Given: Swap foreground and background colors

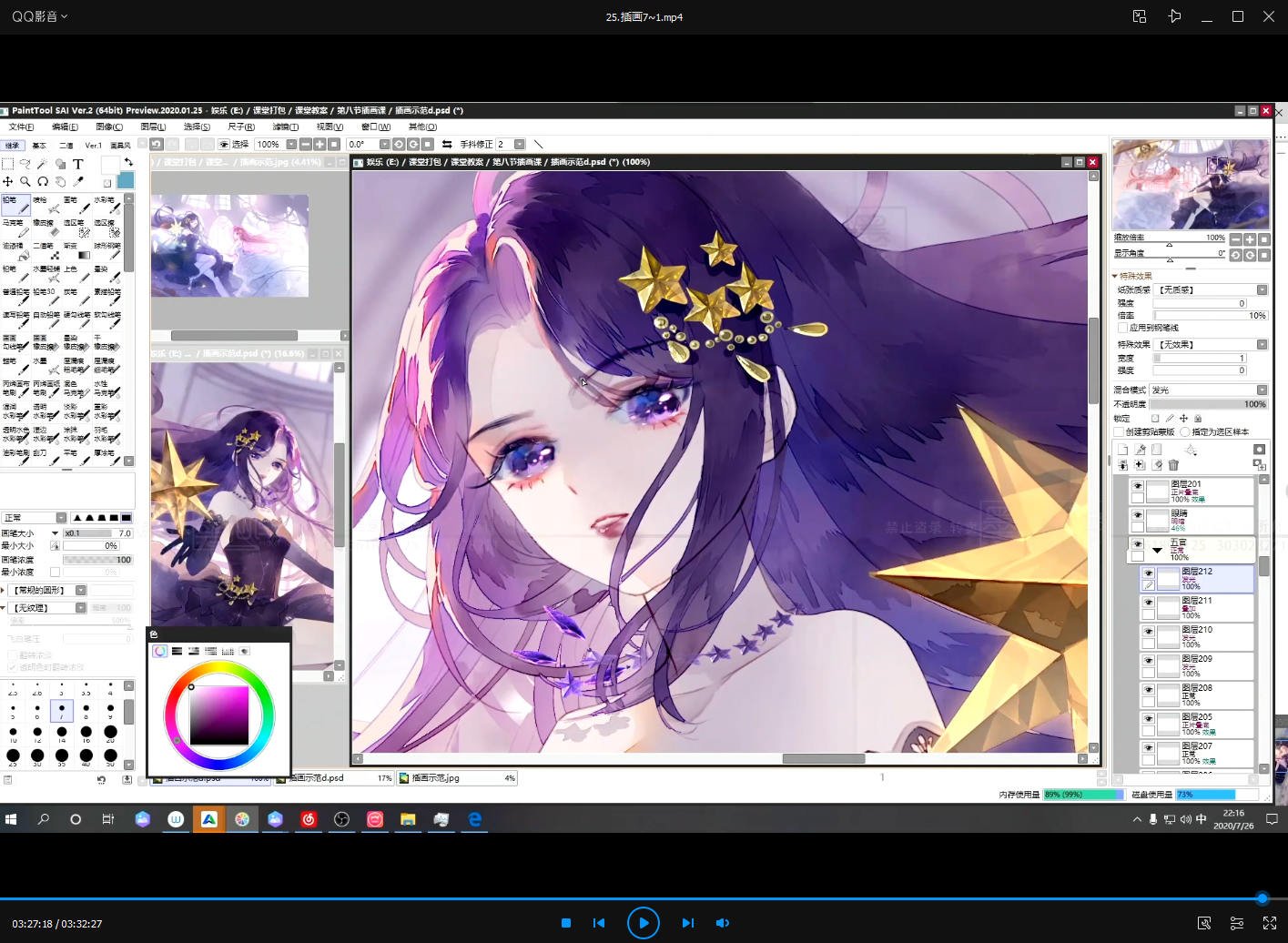Looking at the screenshot, I should tap(128, 162).
